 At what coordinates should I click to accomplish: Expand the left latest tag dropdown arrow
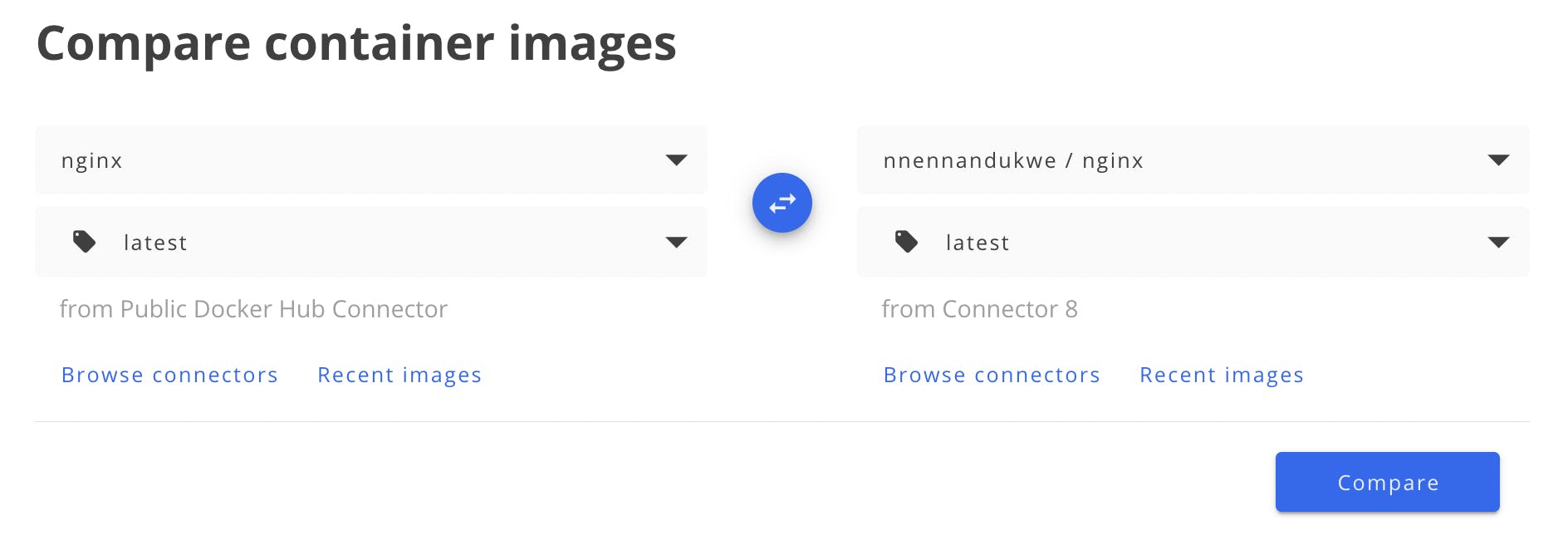(676, 243)
